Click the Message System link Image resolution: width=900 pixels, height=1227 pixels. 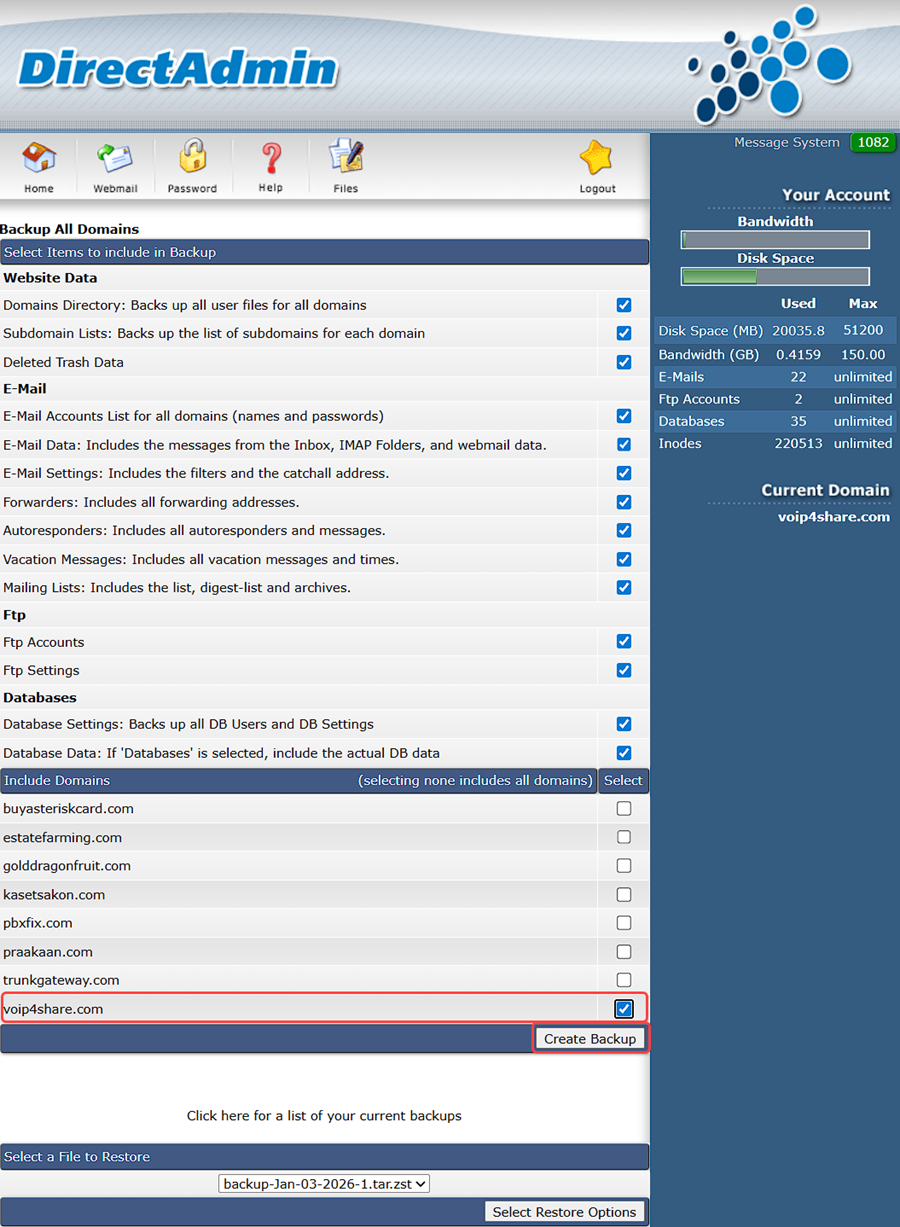tap(786, 142)
